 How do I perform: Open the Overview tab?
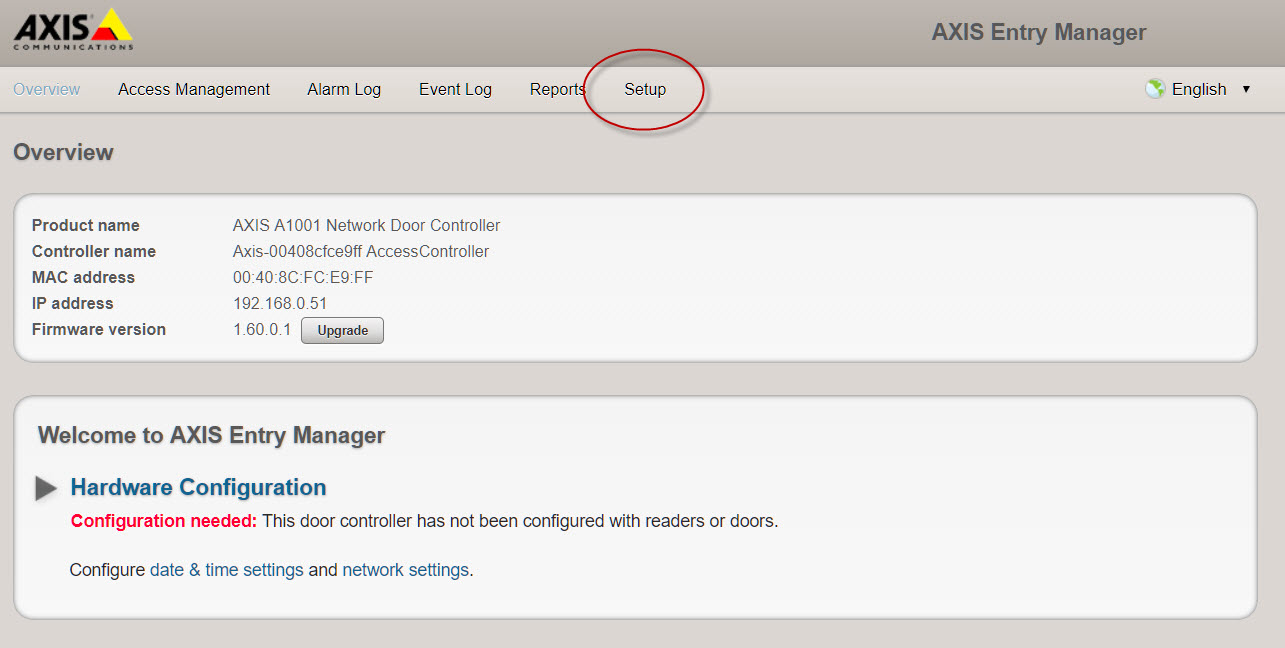coord(47,89)
